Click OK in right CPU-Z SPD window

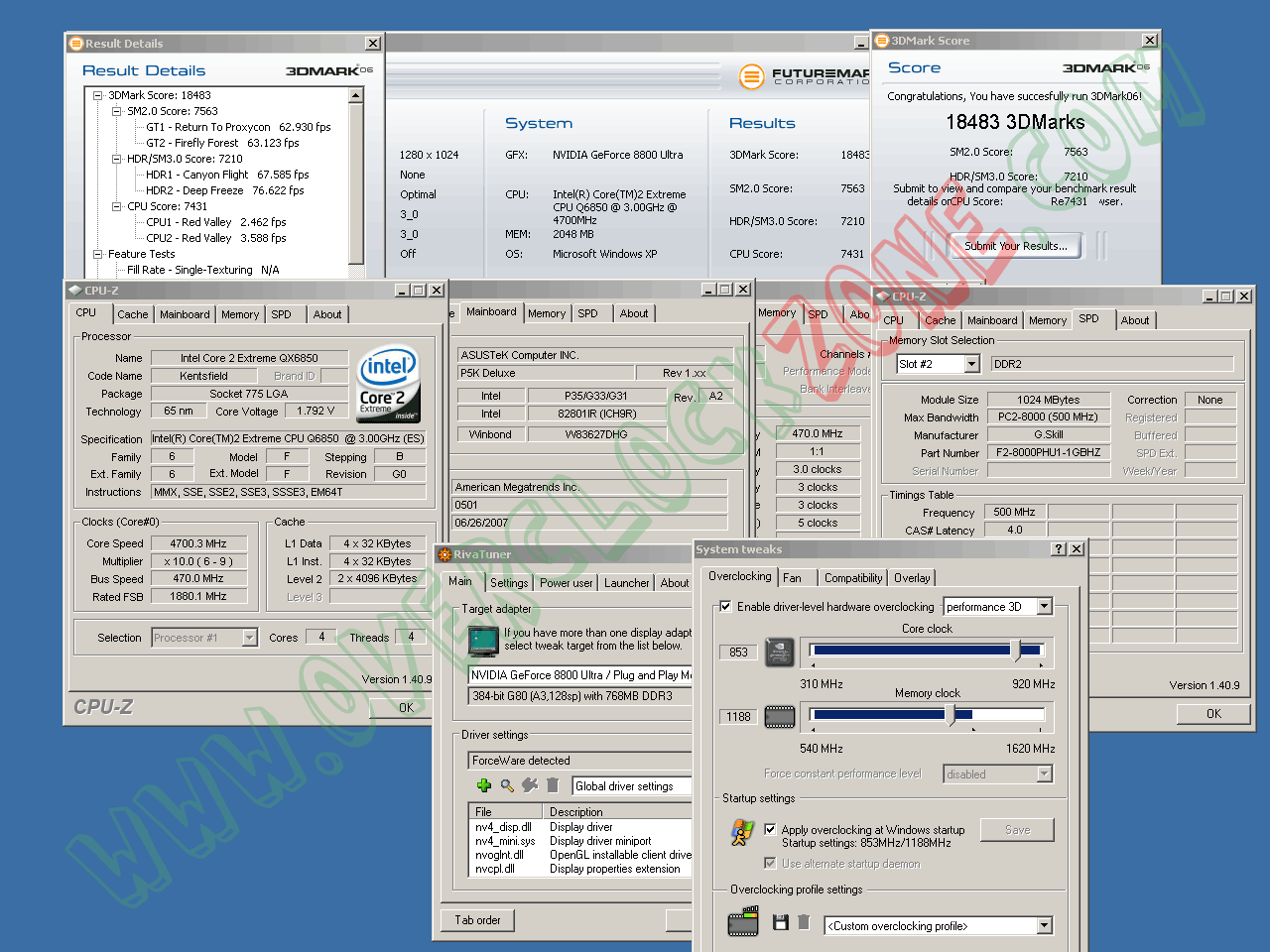1214,714
